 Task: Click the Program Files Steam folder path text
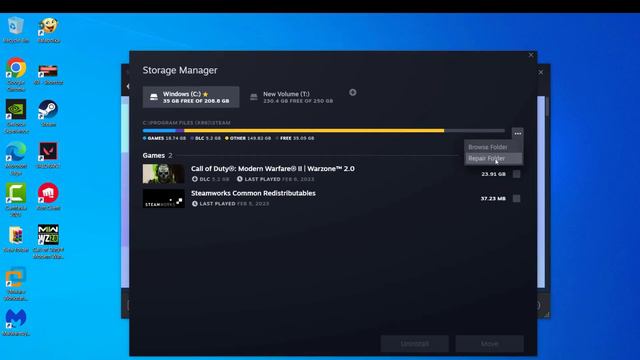[x=187, y=123]
